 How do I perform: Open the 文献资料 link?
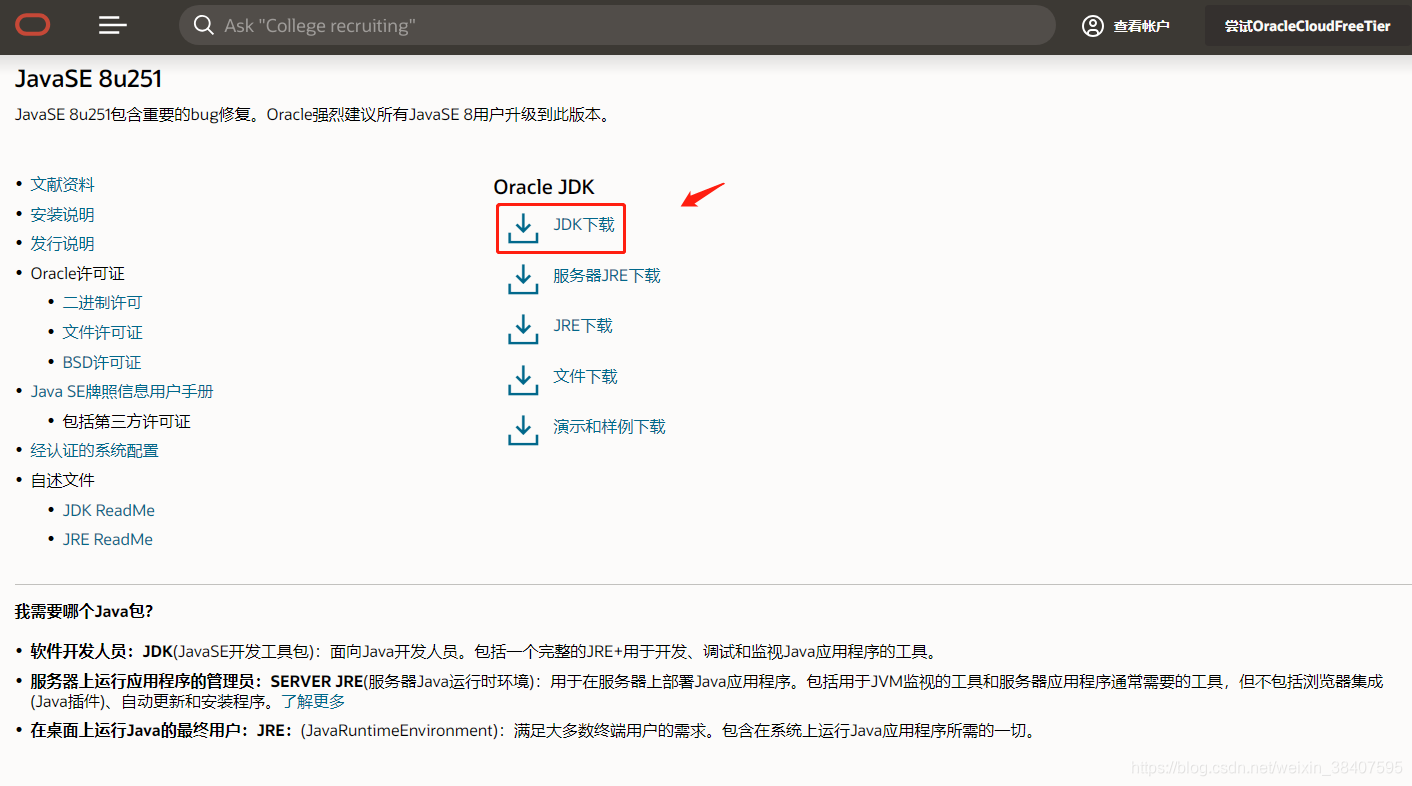point(63,184)
